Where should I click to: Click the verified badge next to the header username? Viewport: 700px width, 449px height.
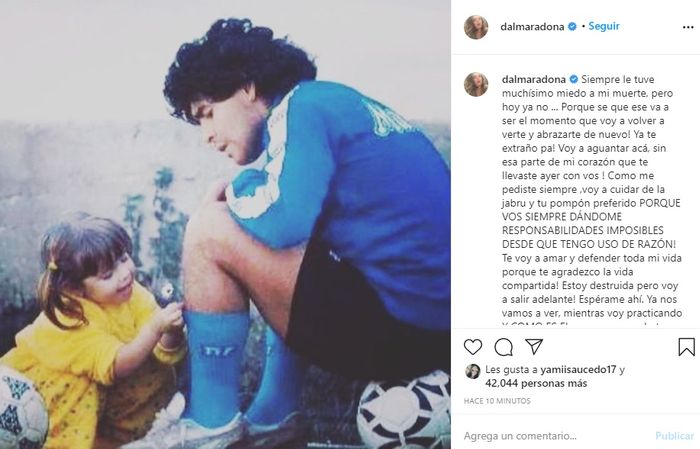[572, 26]
